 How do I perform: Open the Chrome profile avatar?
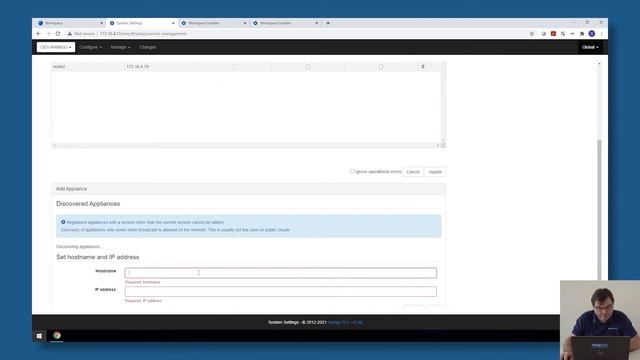click(x=592, y=34)
